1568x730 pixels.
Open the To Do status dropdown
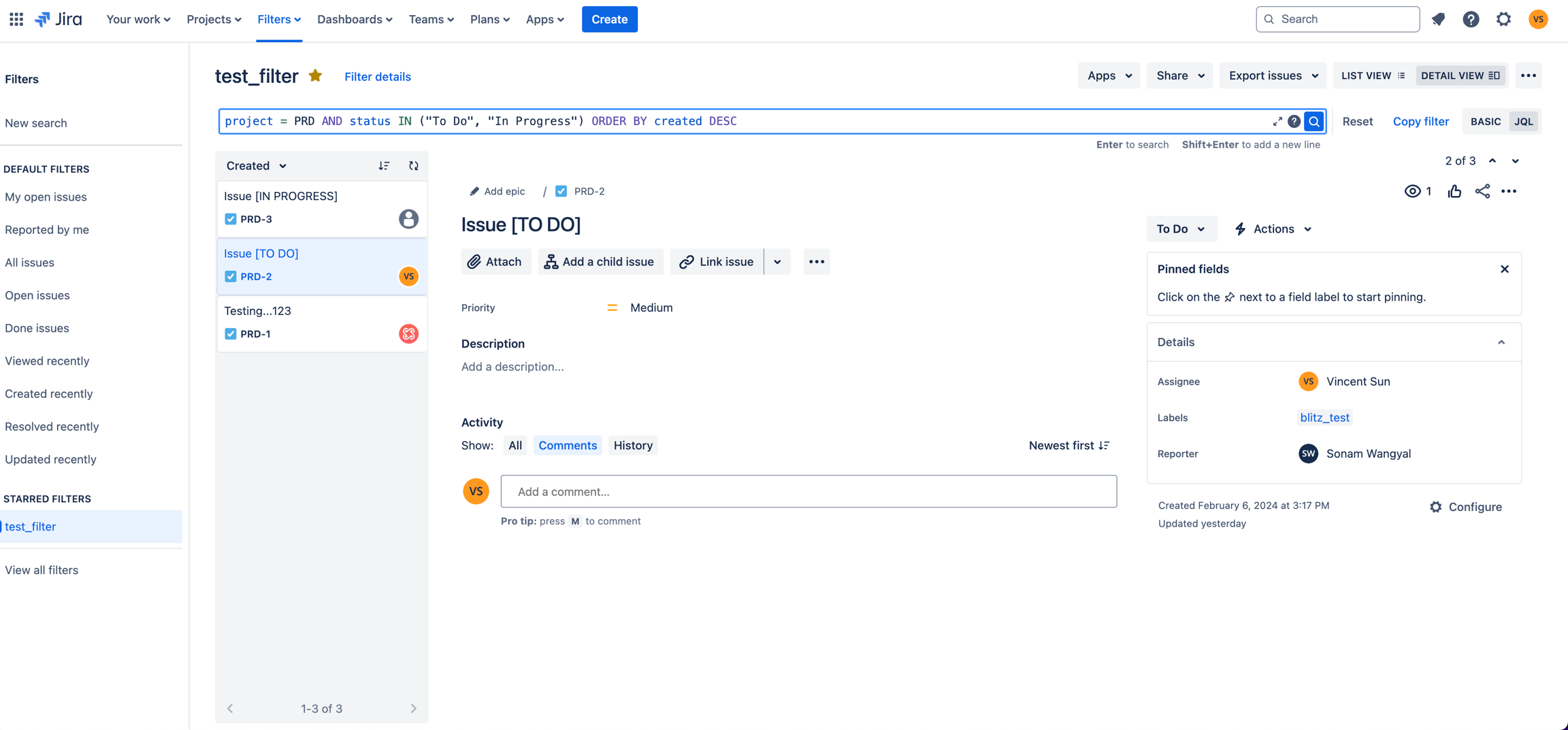(1181, 229)
